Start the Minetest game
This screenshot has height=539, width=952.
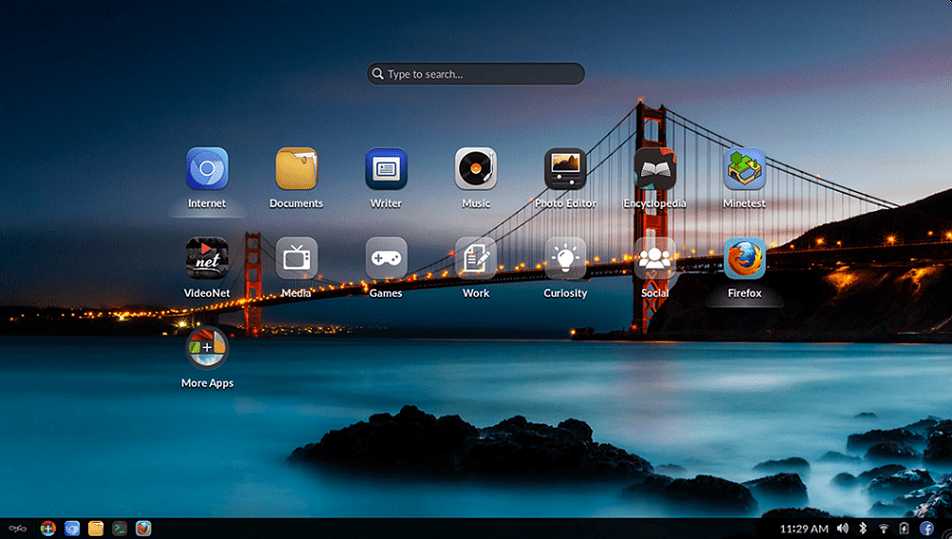coord(745,169)
